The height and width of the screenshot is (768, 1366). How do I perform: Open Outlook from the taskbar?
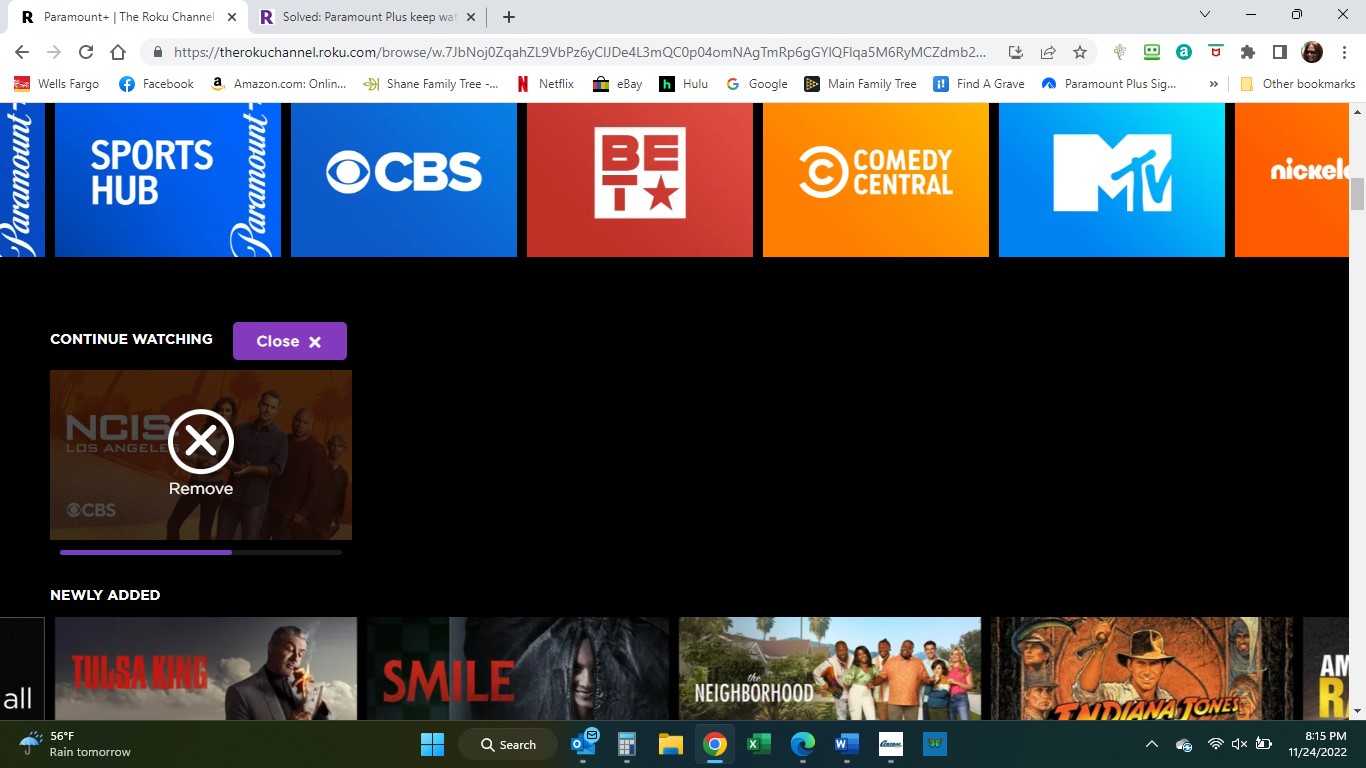(x=583, y=744)
